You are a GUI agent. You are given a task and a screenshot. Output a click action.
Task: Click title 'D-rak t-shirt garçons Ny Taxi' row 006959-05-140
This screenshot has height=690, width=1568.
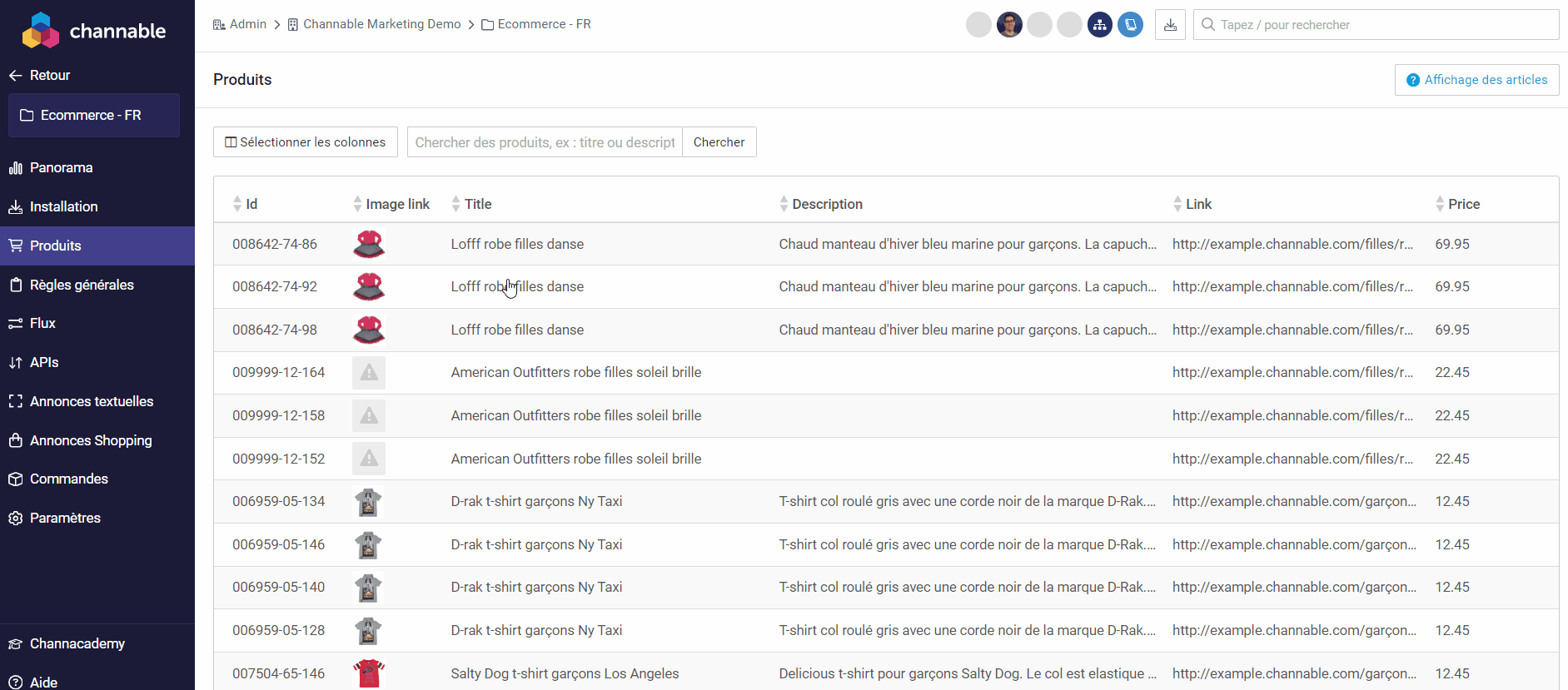tap(537, 587)
